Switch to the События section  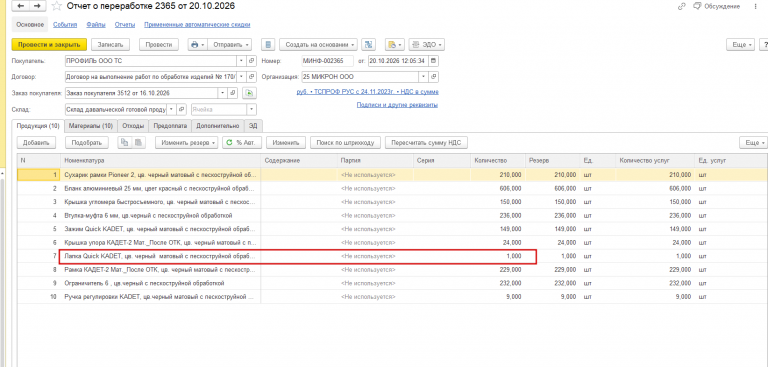tap(65, 24)
